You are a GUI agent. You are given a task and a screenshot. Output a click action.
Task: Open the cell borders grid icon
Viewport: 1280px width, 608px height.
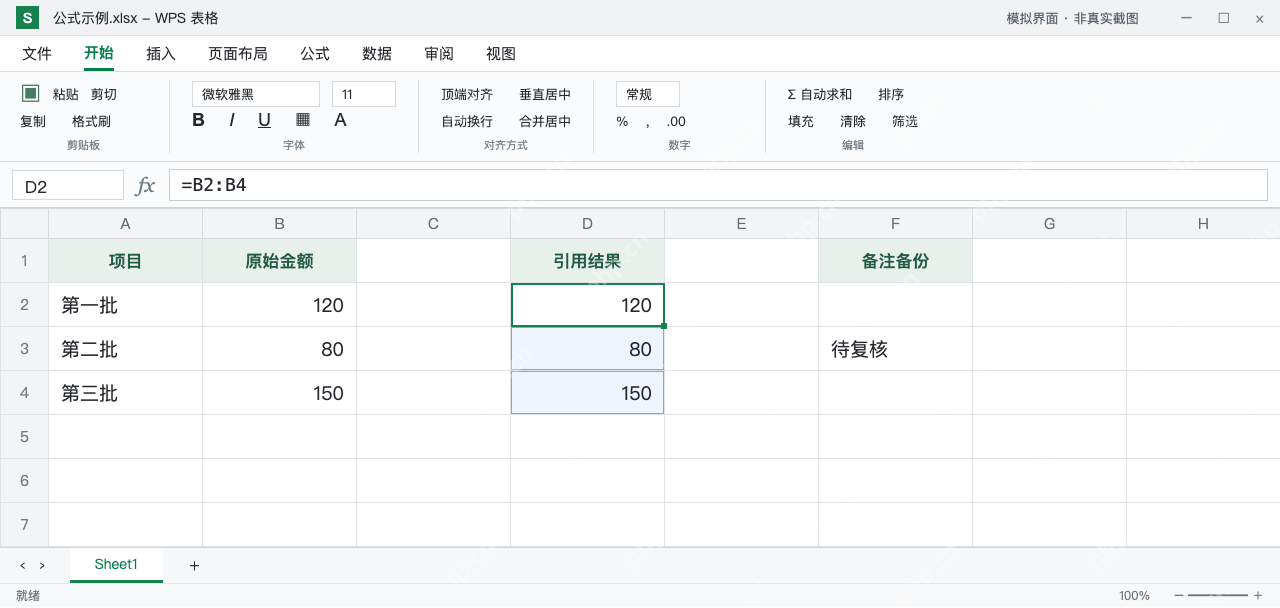[303, 120]
